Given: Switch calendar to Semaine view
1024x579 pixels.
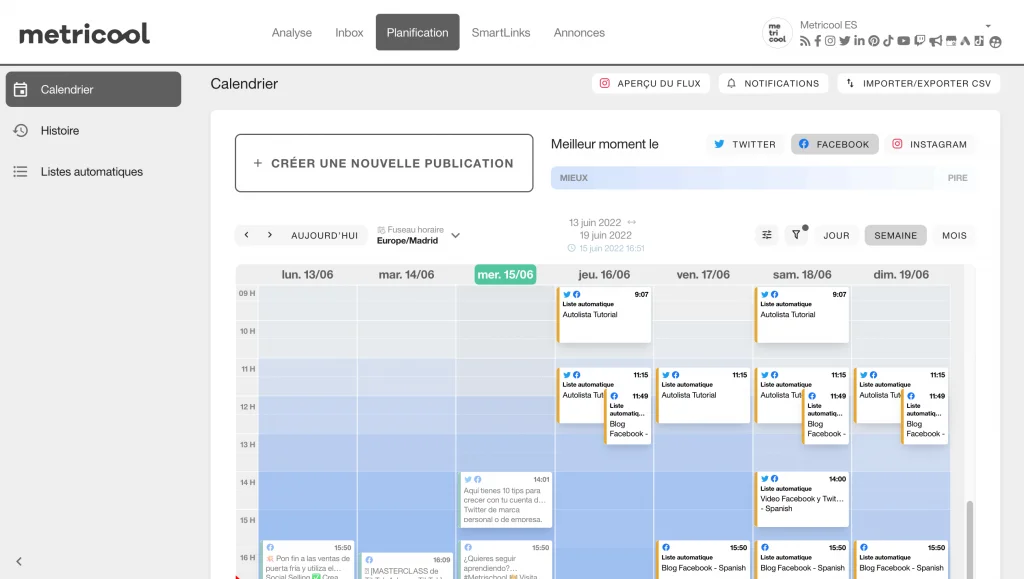Looking at the screenshot, I should [x=895, y=236].
